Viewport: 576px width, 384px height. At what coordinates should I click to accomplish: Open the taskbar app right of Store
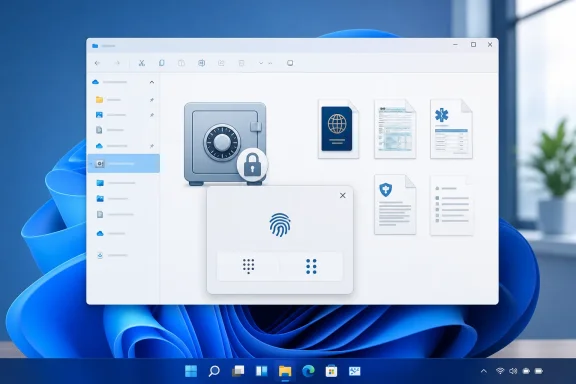click(x=354, y=371)
